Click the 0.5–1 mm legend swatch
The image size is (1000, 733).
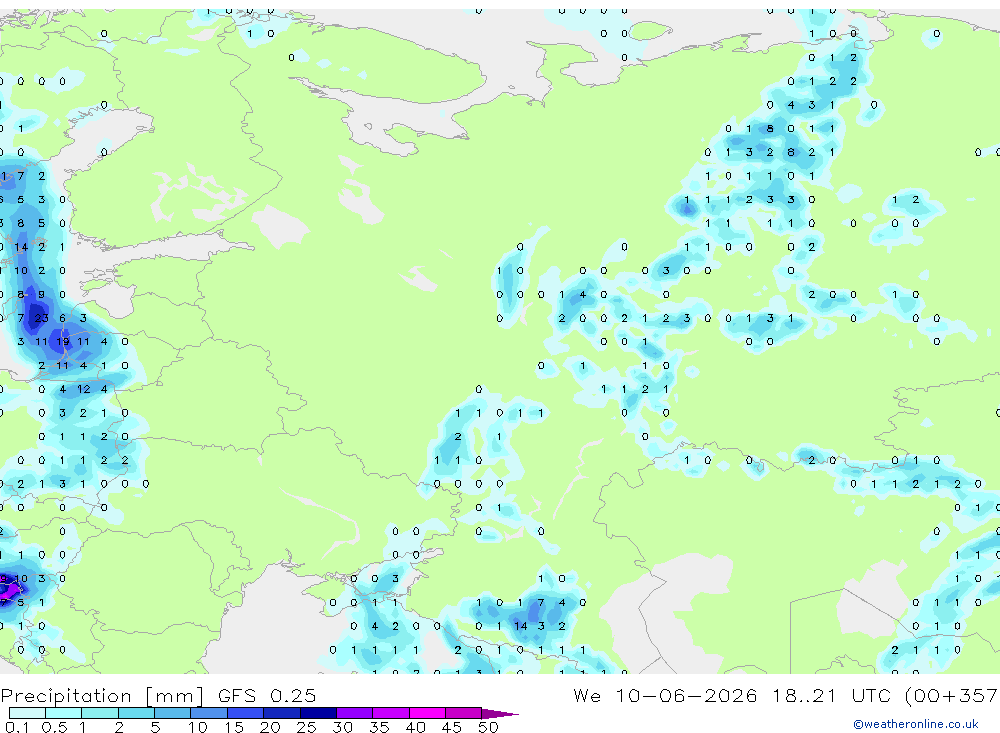[x=64, y=713]
